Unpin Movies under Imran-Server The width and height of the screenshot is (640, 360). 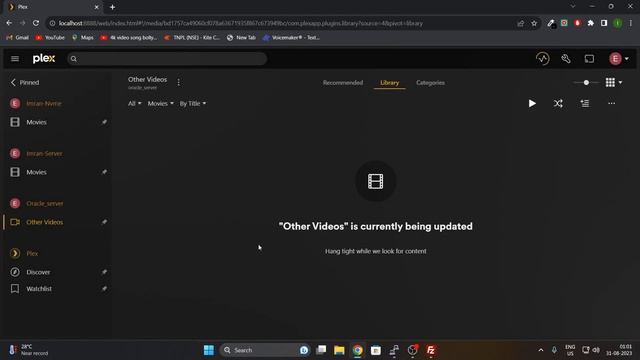click(104, 172)
